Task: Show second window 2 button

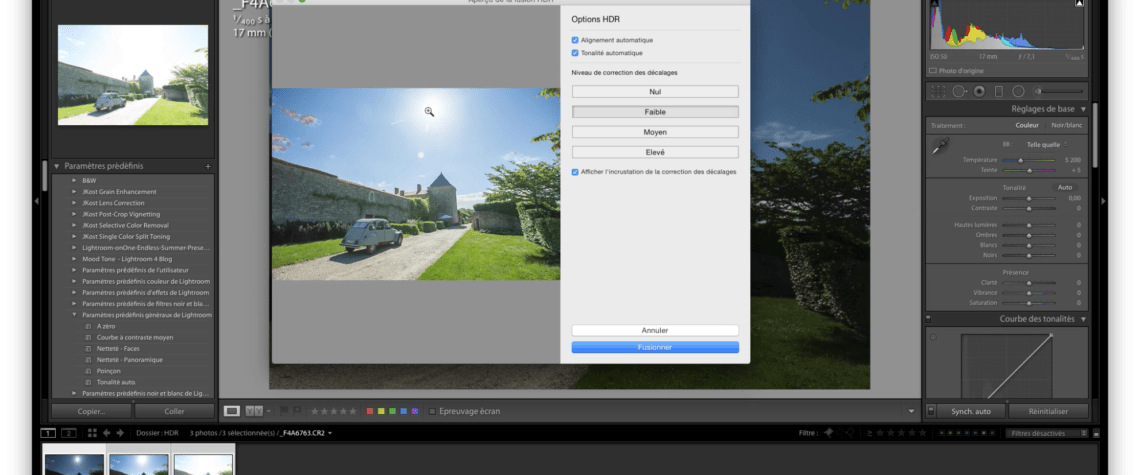Action: click(68, 433)
